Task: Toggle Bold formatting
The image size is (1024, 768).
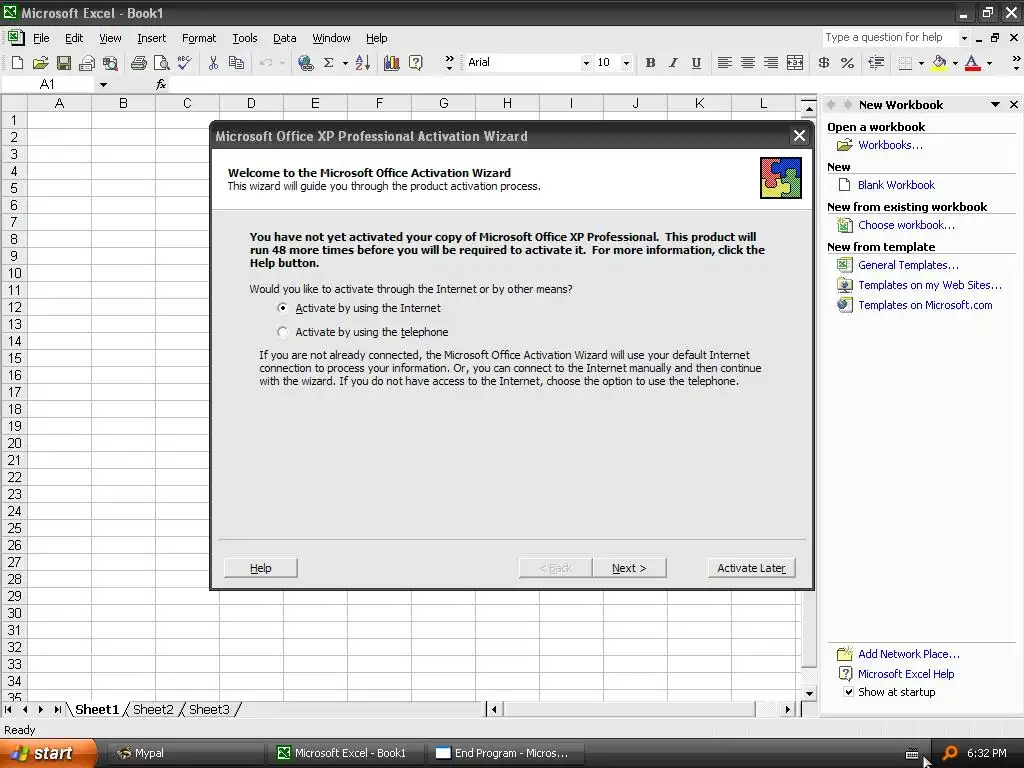Action: pyautogui.click(x=650, y=63)
